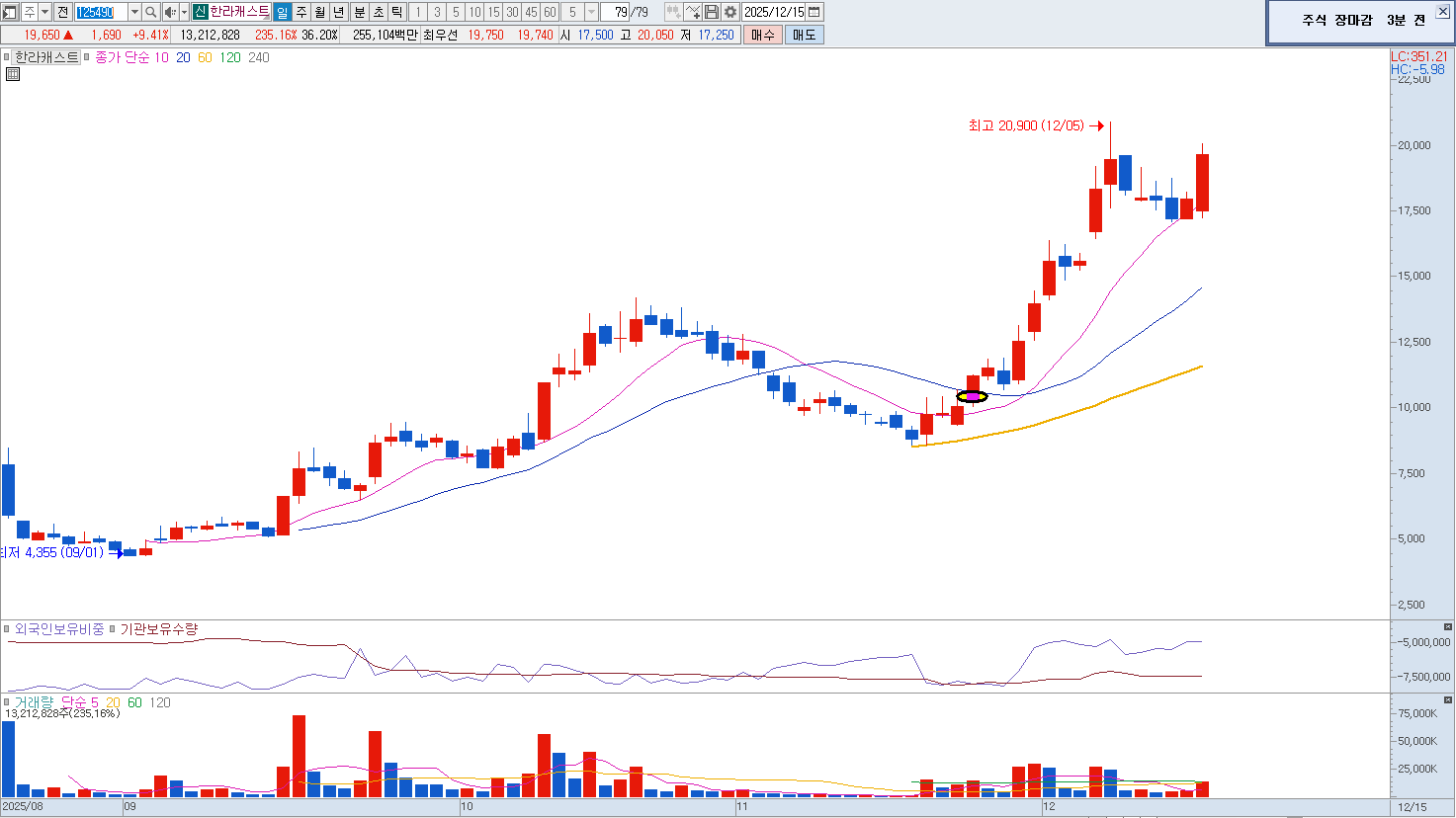Toggle the 거래량 volume indicator marker
This screenshot has width=1456, height=818.
point(7,702)
